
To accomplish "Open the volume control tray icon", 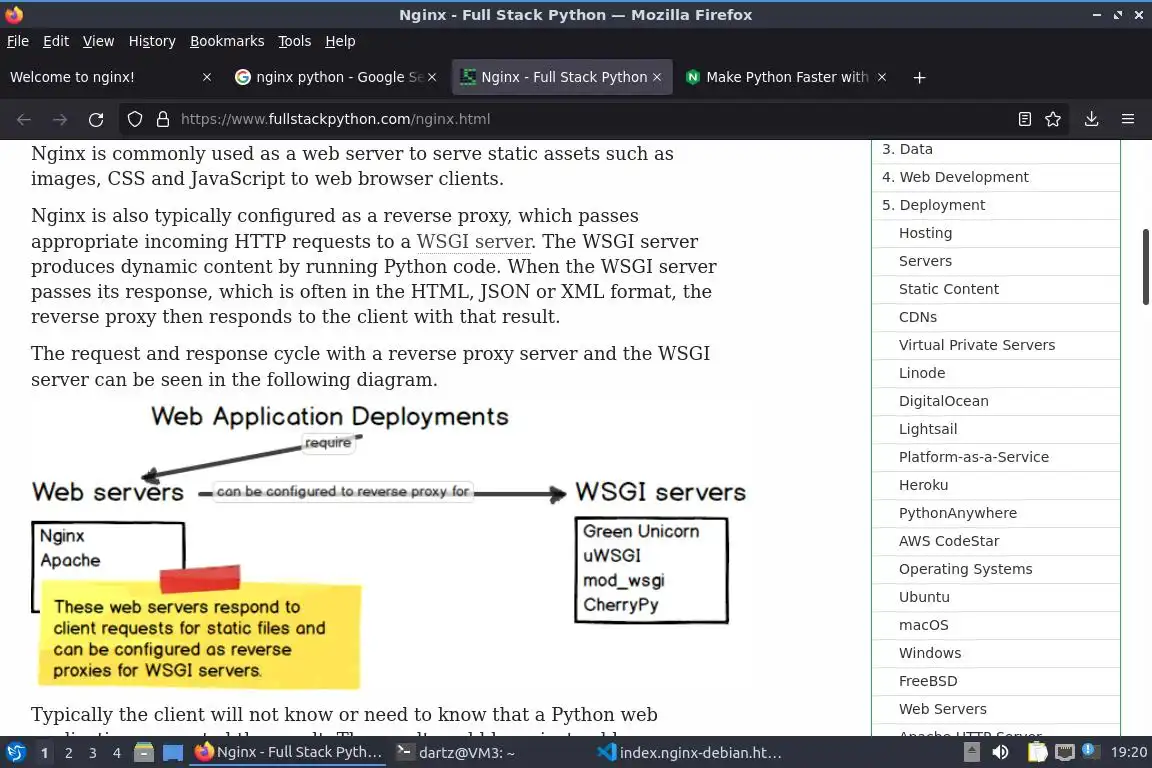I will click(x=1000, y=753).
